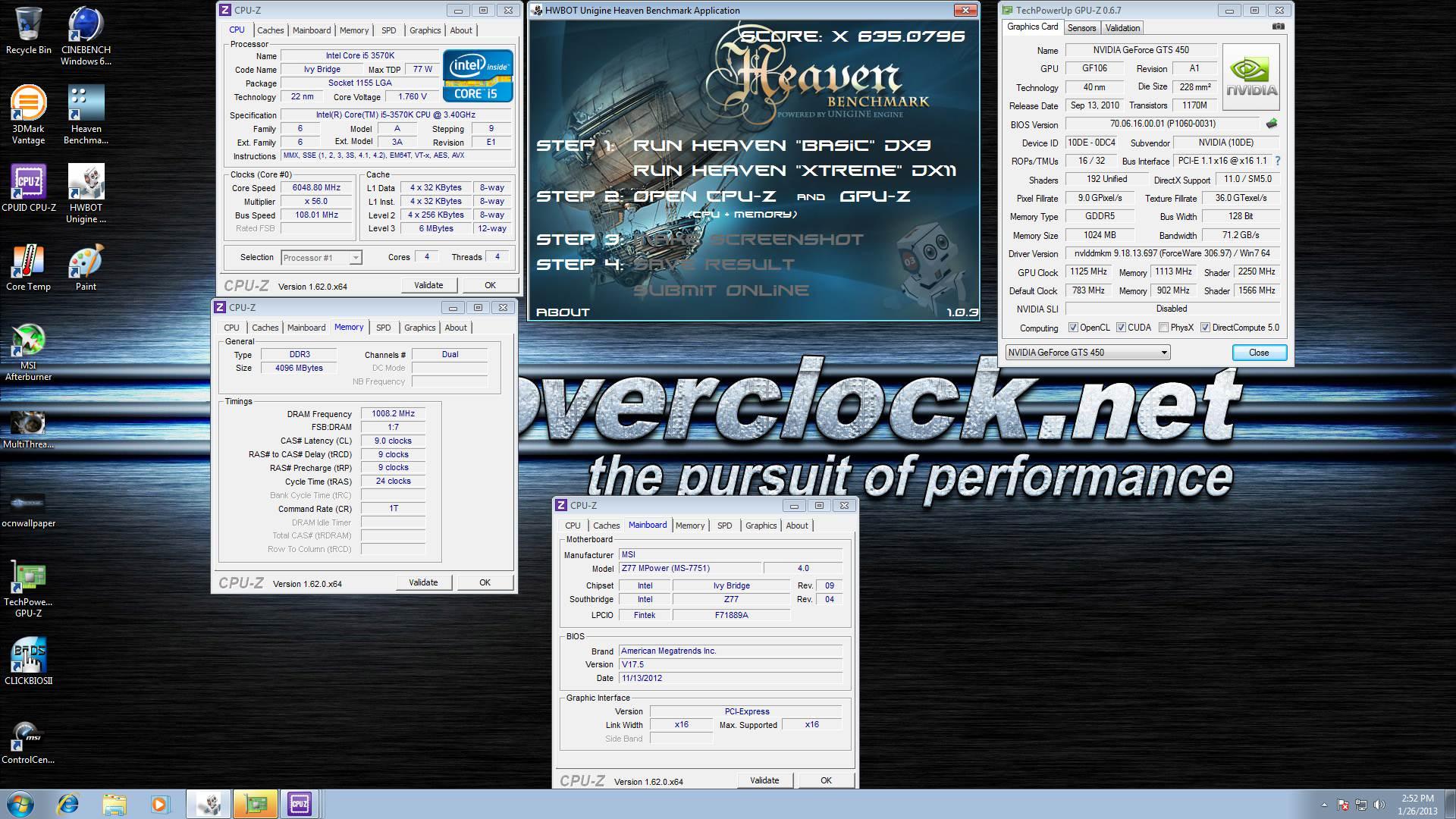Open Windows Media Player in taskbar
The width and height of the screenshot is (1456, 819).
click(x=160, y=804)
